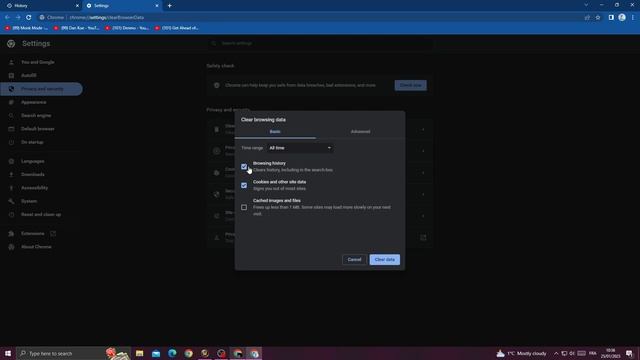Untick the Browsing history checkbox

[244, 167]
